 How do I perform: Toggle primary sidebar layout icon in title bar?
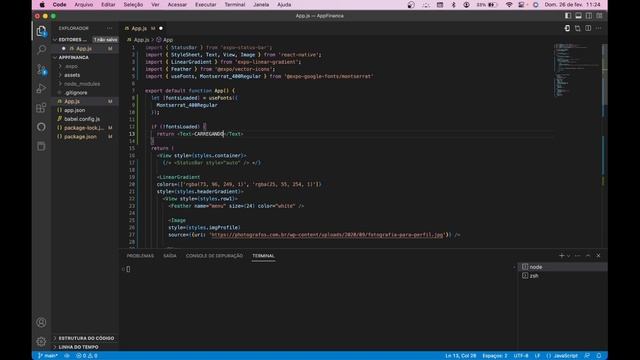(x=568, y=16)
